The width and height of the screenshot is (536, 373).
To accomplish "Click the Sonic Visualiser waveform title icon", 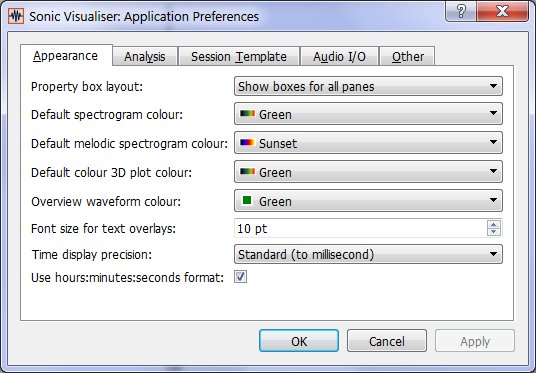I will 16,16.
